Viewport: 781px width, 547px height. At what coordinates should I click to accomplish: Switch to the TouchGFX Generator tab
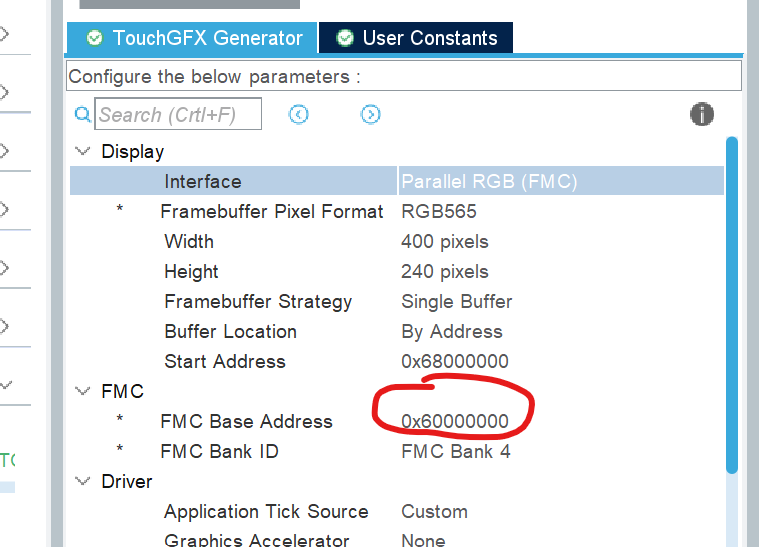192,38
